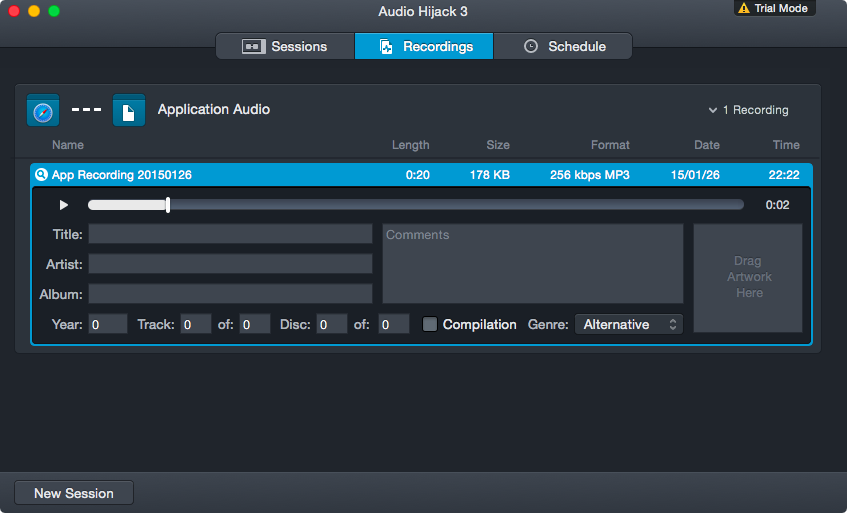Switch to the Recordings tab
The image size is (847, 513).
424,46
